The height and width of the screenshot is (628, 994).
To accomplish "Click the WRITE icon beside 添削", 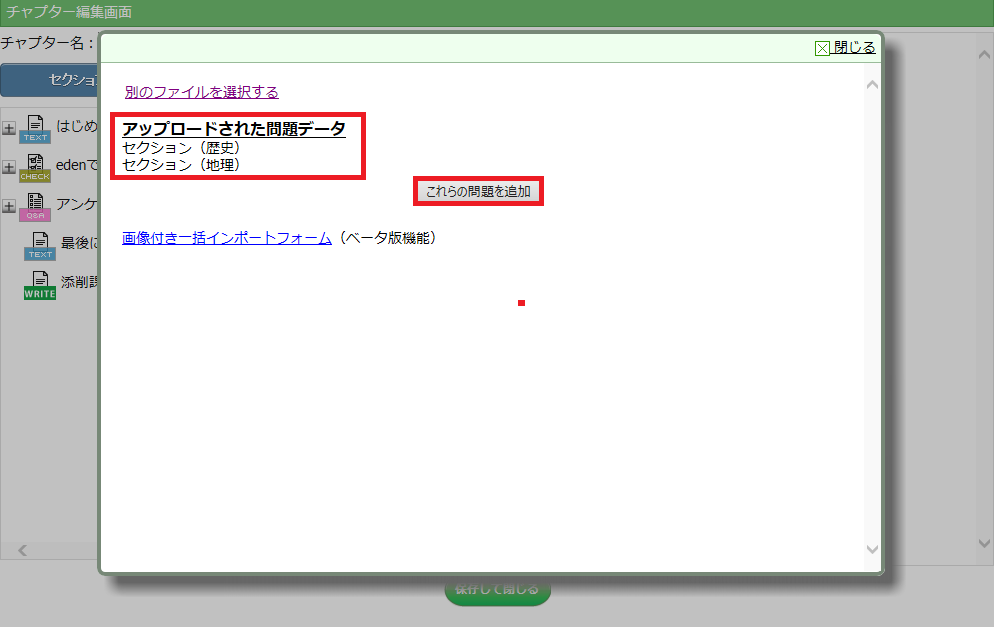I will [40, 285].
